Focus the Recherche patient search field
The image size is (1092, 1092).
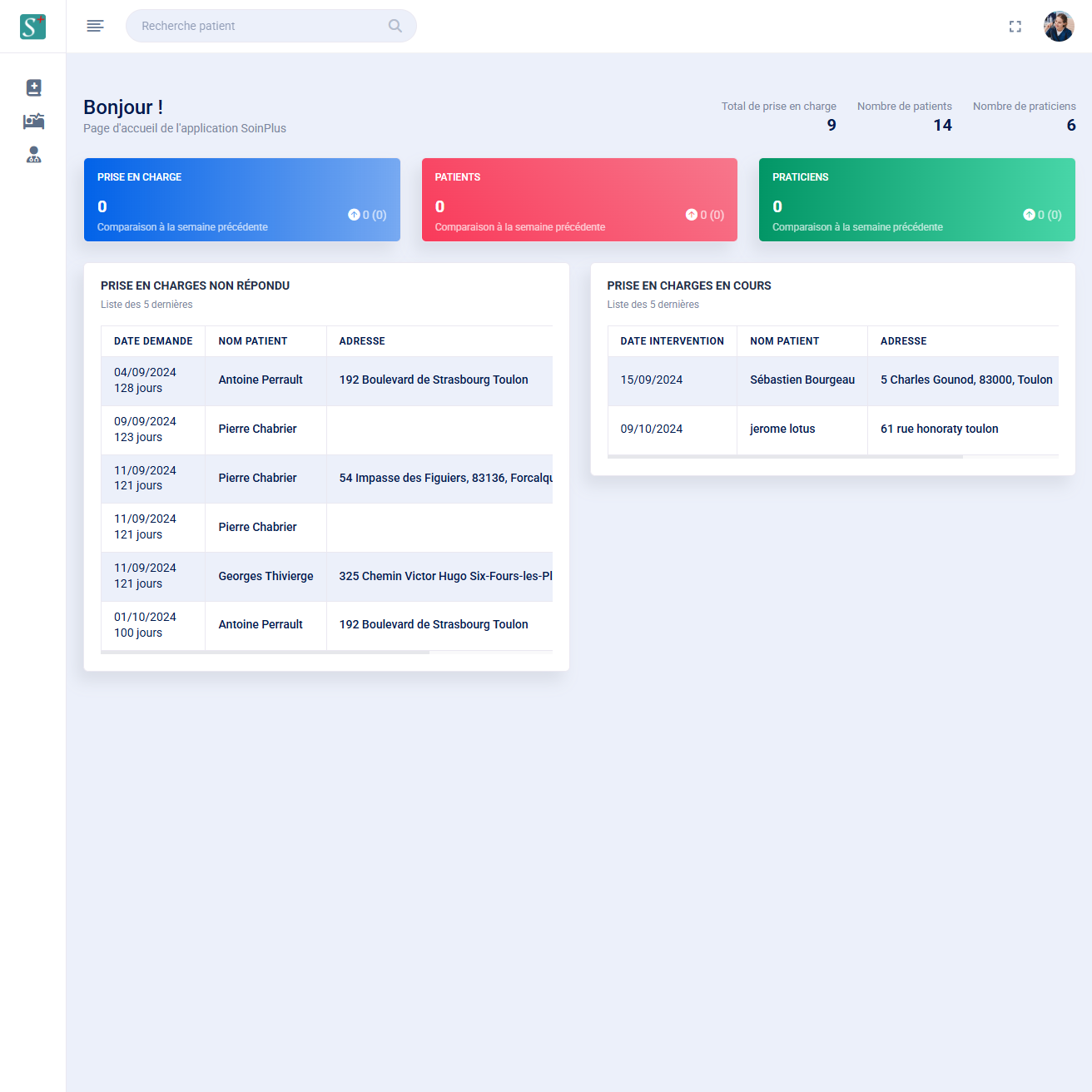coord(258,26)
